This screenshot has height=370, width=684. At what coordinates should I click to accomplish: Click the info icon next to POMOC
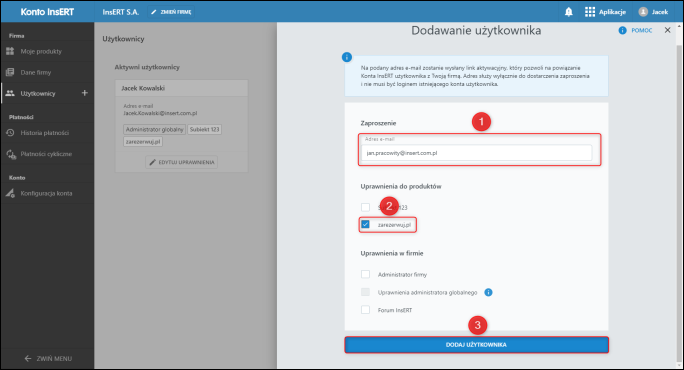point(622,30)
